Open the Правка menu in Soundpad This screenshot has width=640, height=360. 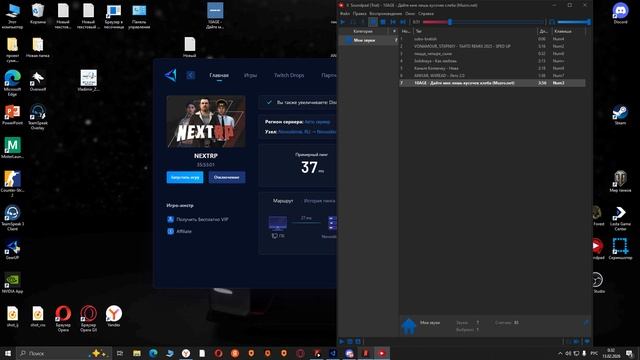[360, 13]
